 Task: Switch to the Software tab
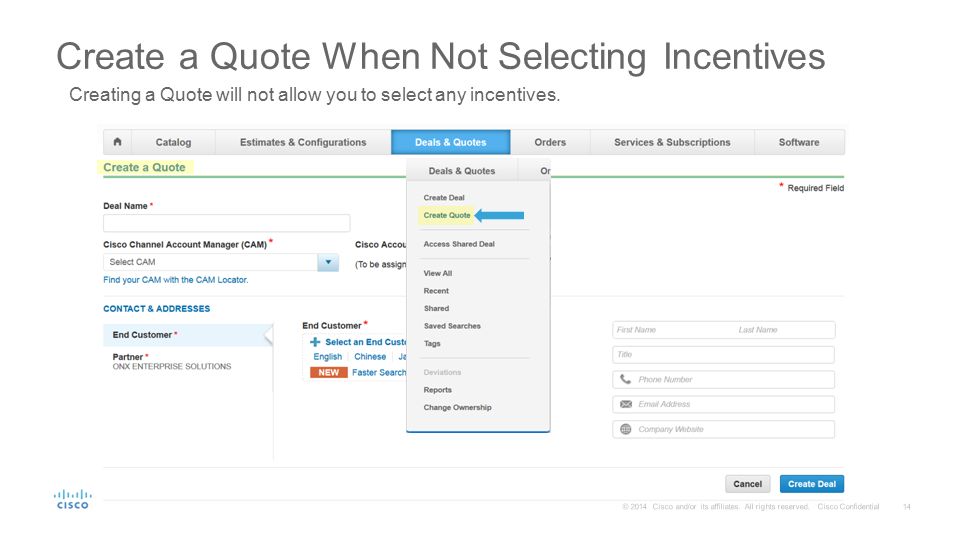(799, 142)
